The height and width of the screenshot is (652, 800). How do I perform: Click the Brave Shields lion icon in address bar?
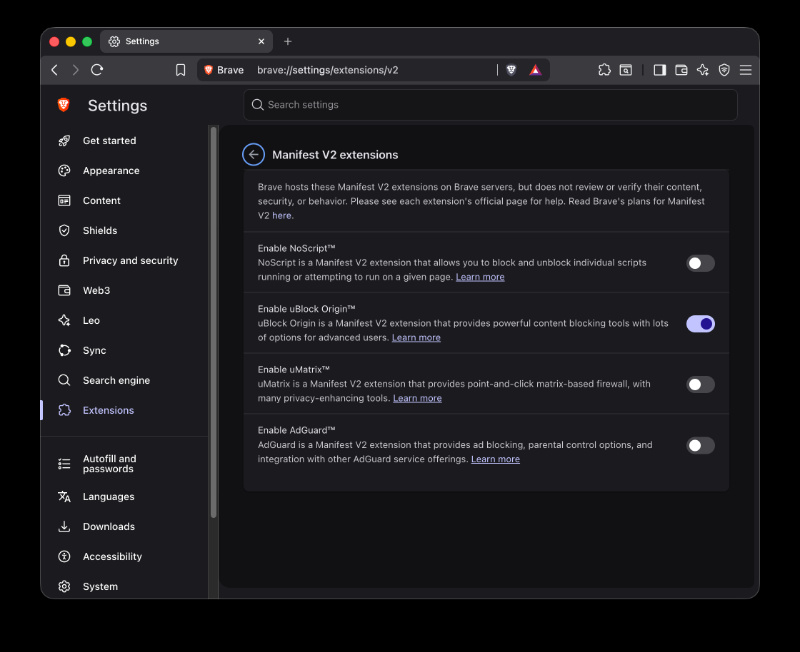click(x=511, y=70)
